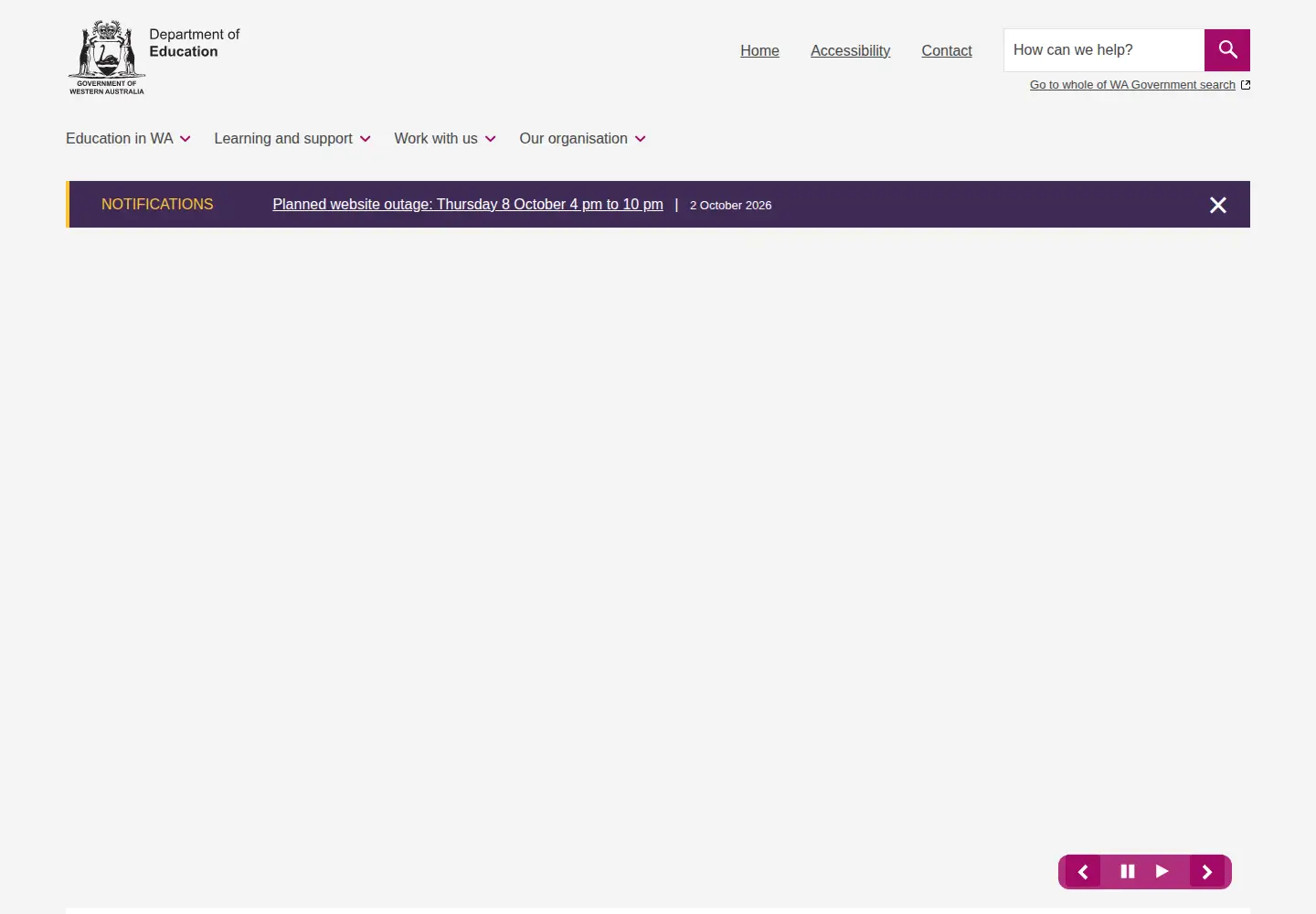Dismiss the notifications bar with X
This screenshot has width=1316, height=914.
click(x=1218, y=205)
